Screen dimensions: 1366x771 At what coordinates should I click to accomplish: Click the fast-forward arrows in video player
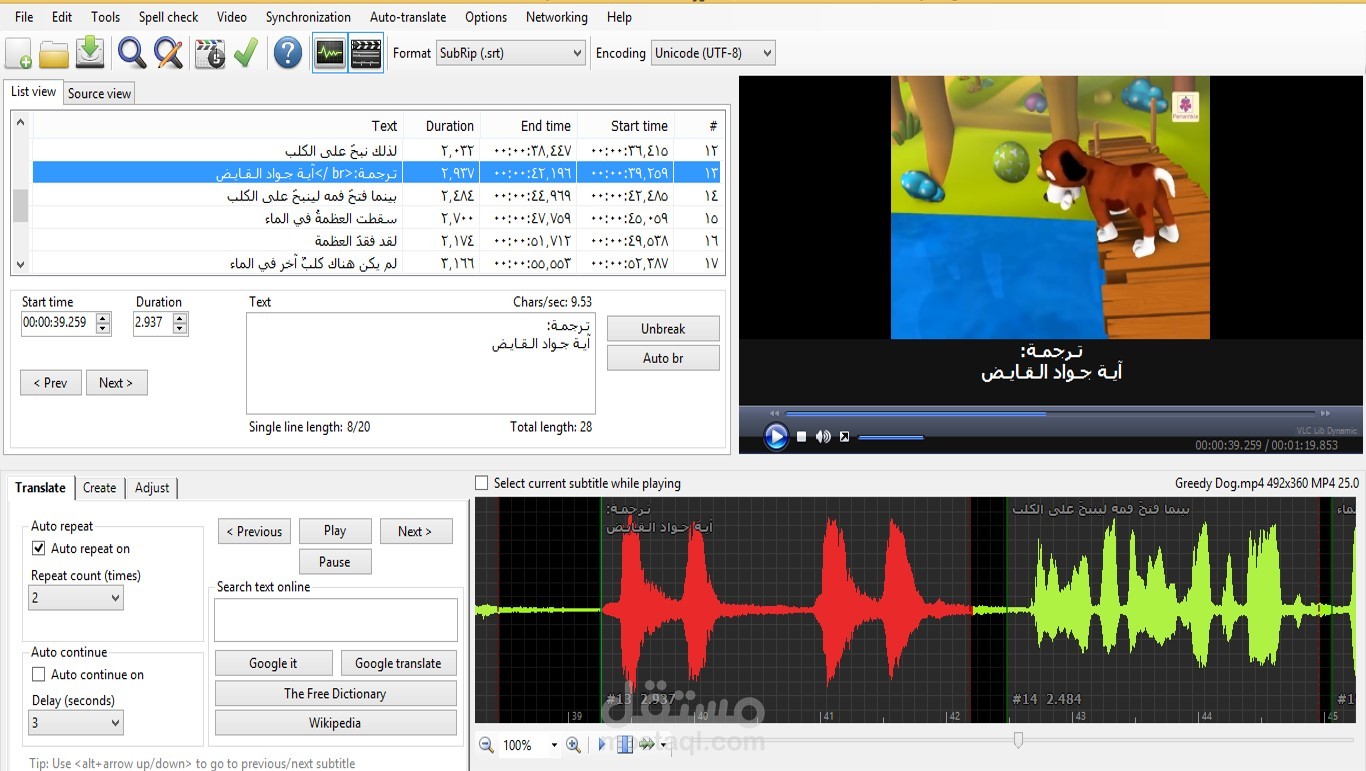click(x=1326, y=413)
